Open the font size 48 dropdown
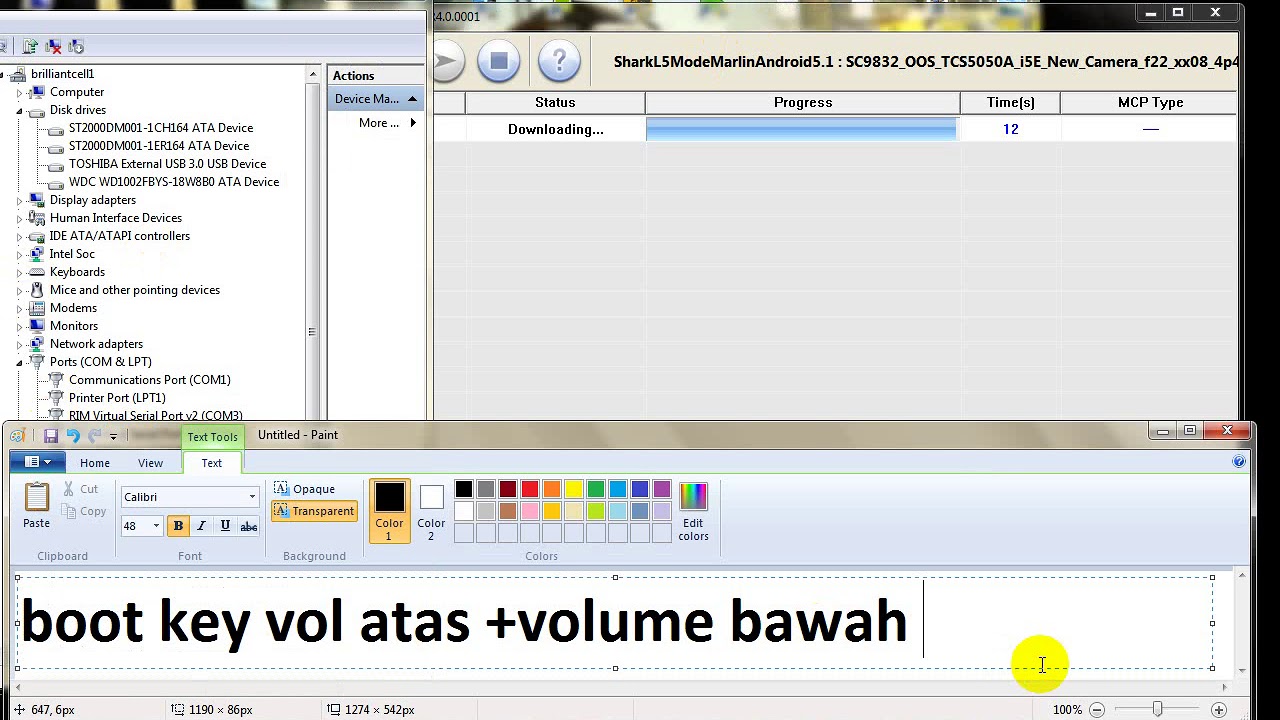The width and height of the screenshot is (1280, 720). click(x=156, y=527)
